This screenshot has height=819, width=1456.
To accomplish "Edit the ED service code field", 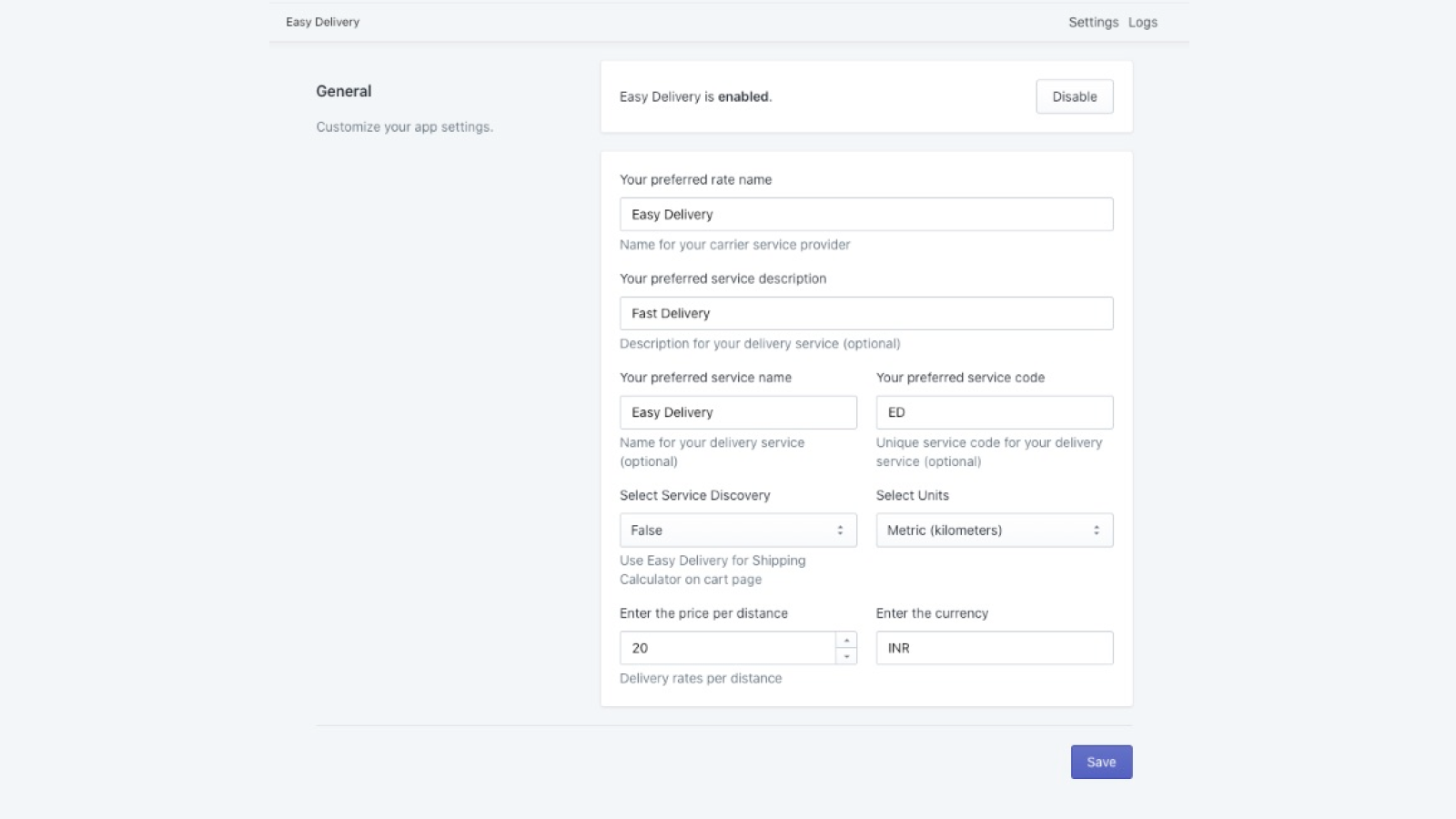I will [x=995, y=411].
